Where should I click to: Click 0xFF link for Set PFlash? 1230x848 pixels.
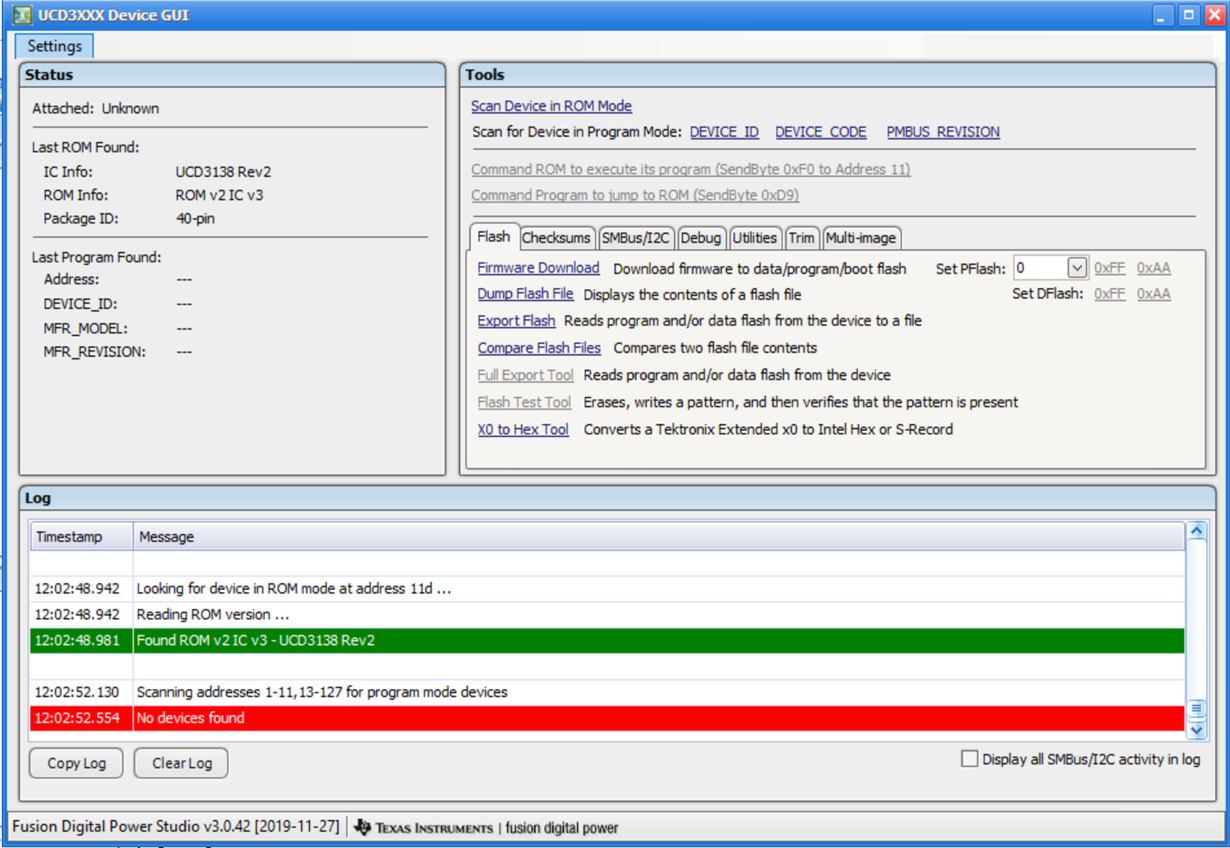1109,268
